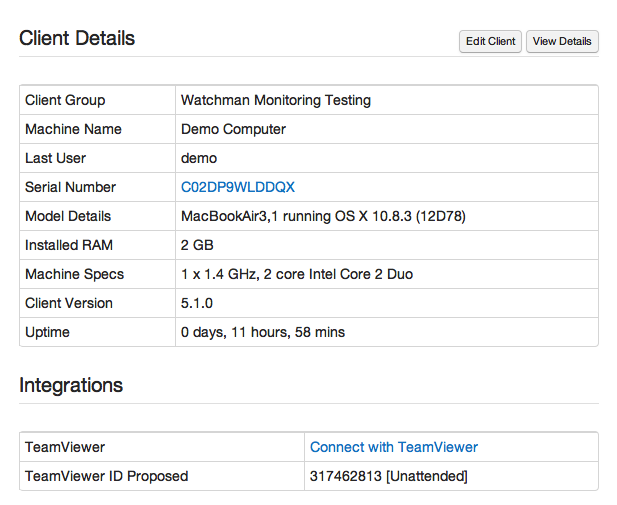Select the Client Version 5.1.0 value
Screen dimensions: 617x505
pyautogui.click(x=197, y=303)
